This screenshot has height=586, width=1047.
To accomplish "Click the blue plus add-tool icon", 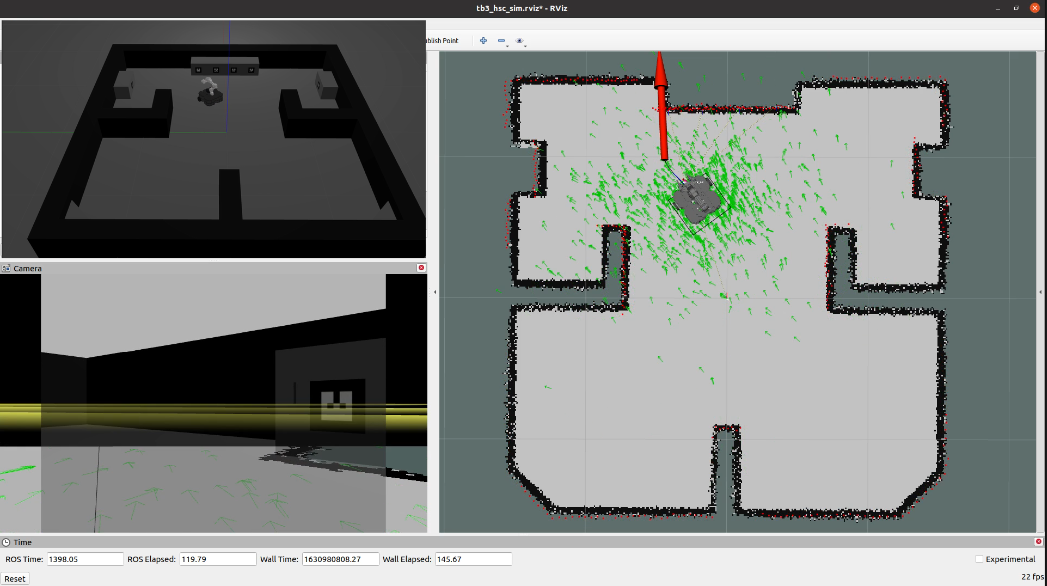I will pos(483,40).
